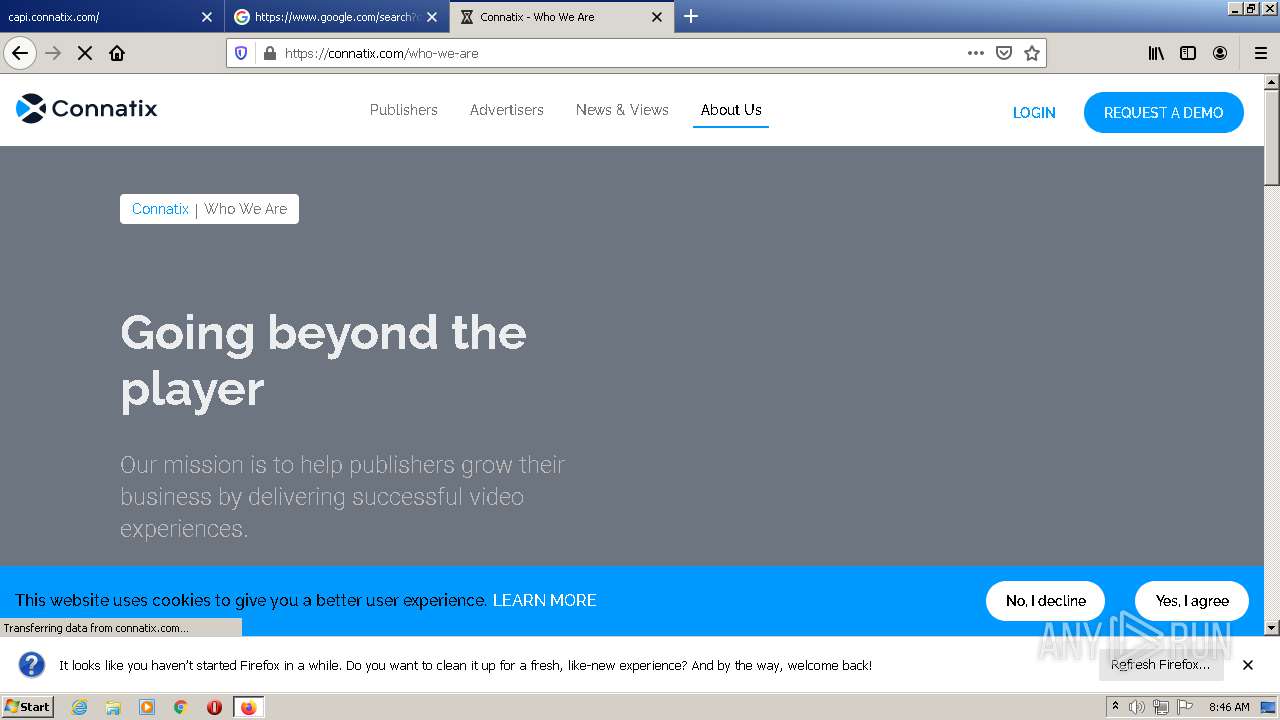
Task: Open the Firefox home page
Action: click(117, 53)
